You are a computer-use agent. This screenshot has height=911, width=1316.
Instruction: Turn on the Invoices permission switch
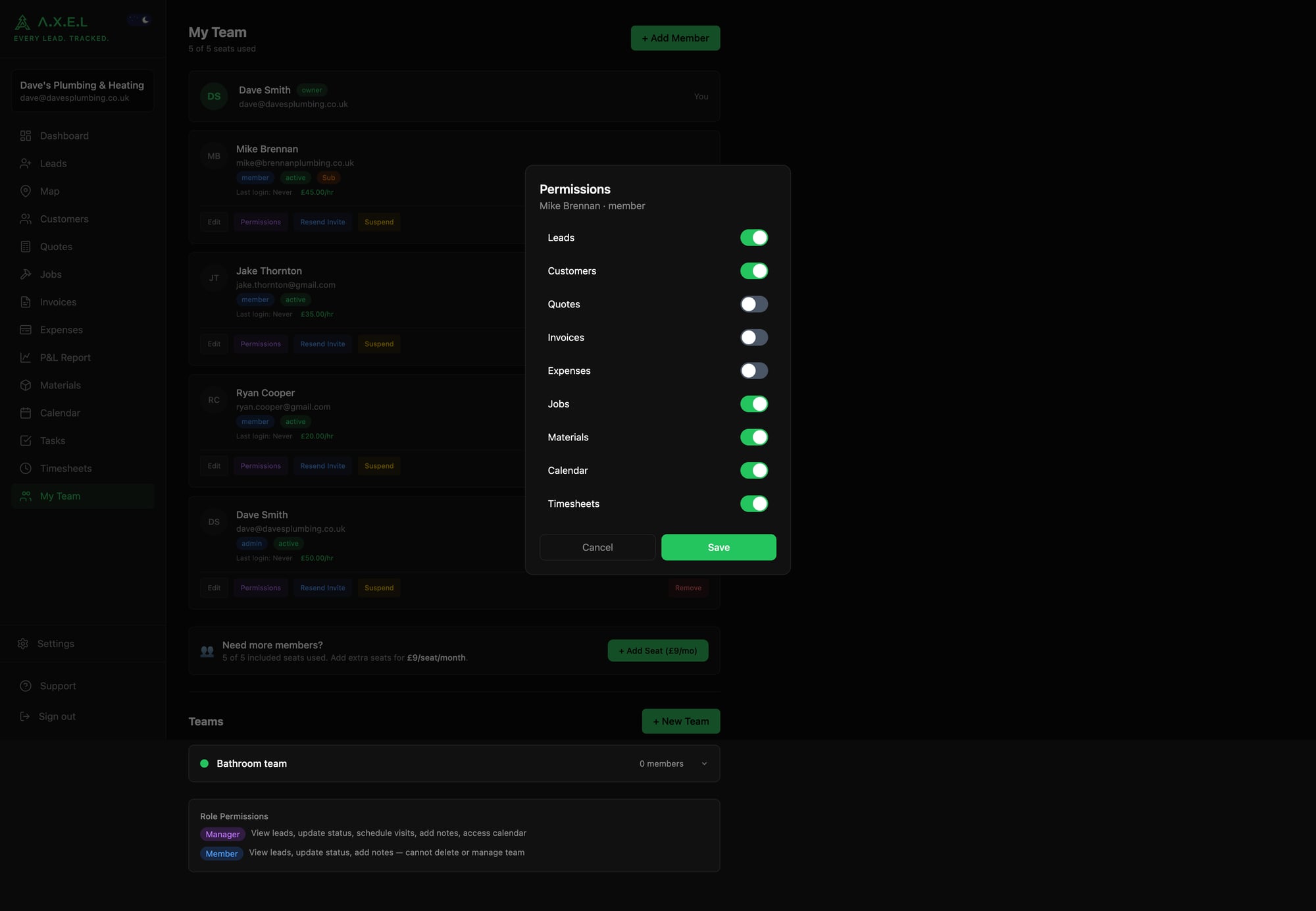click(x=753, y=338)
